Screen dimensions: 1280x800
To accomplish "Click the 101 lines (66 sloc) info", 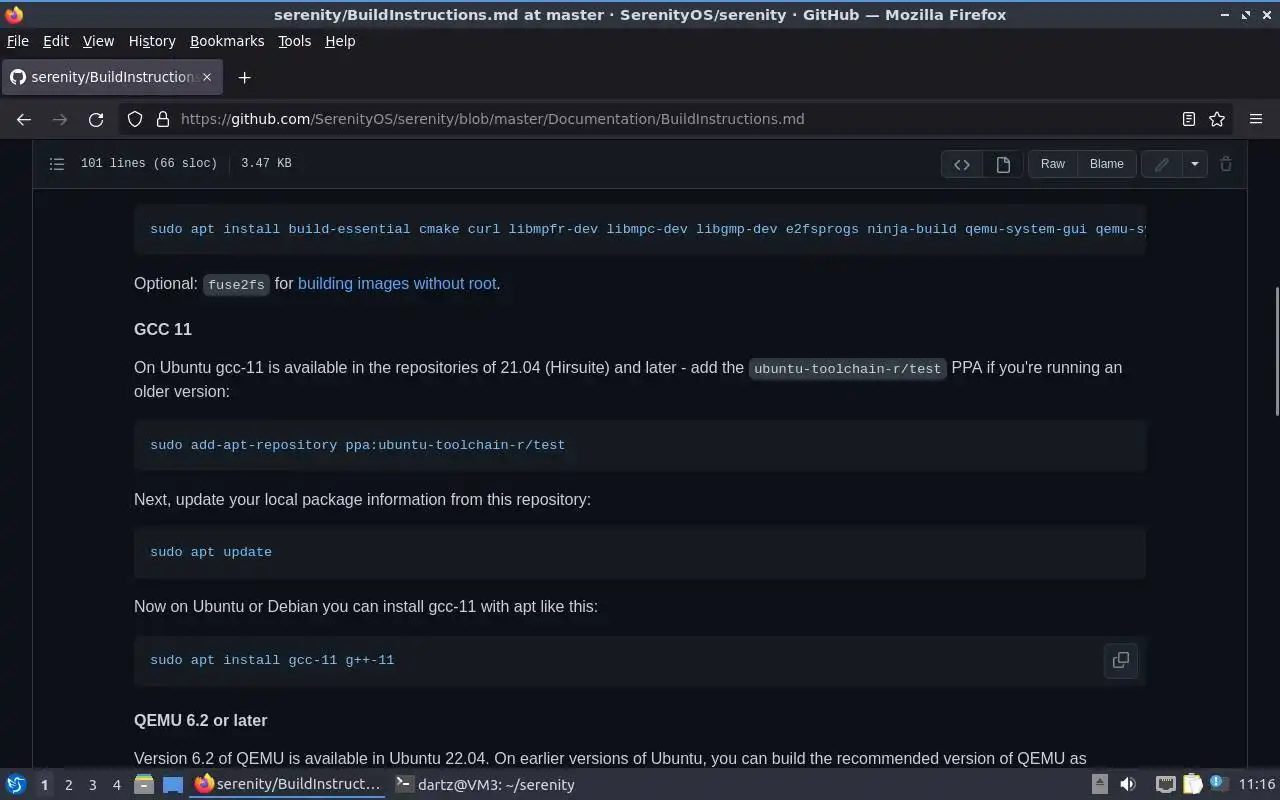I will (149, 163).
